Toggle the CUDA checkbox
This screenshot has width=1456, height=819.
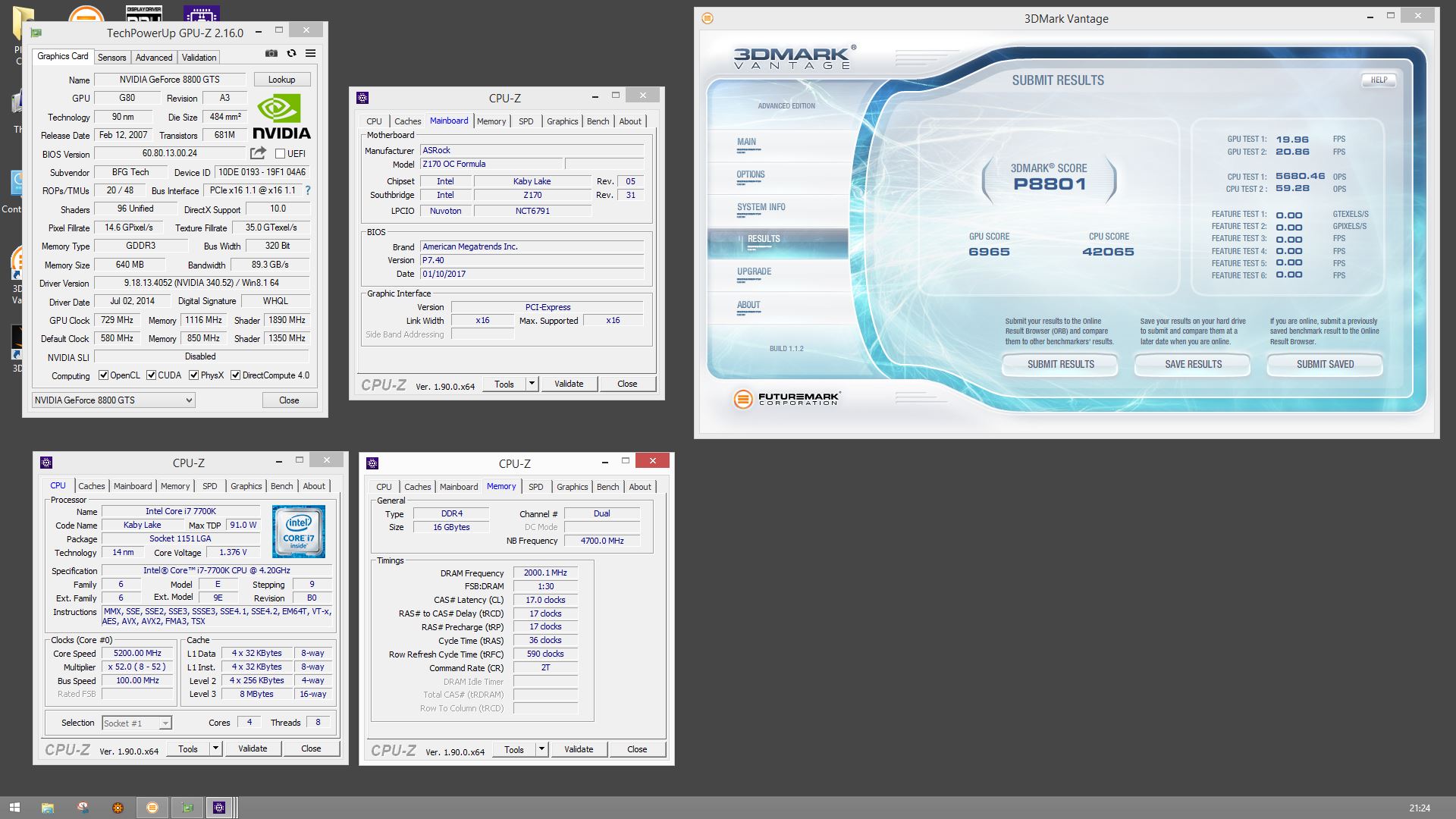(x=152, y=375)
